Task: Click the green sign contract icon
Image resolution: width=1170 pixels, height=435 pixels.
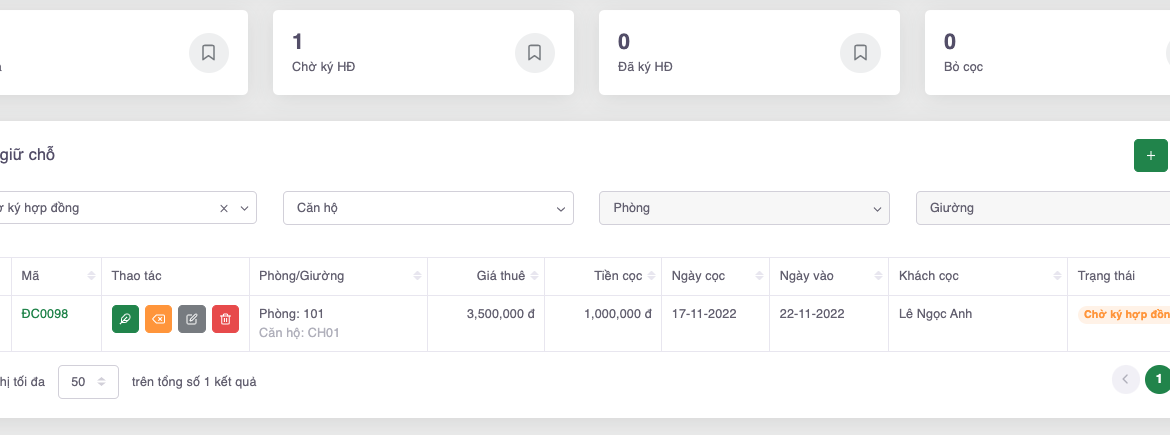Action: (125, 319)
